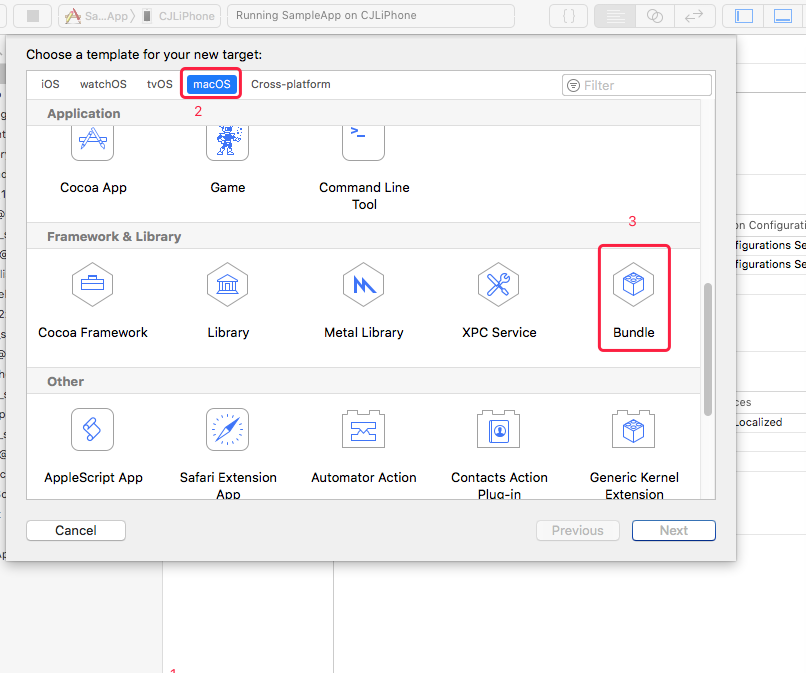Toggle the debug area panel
The height and width of the screenshot is (673, 806).
[783, 16]
